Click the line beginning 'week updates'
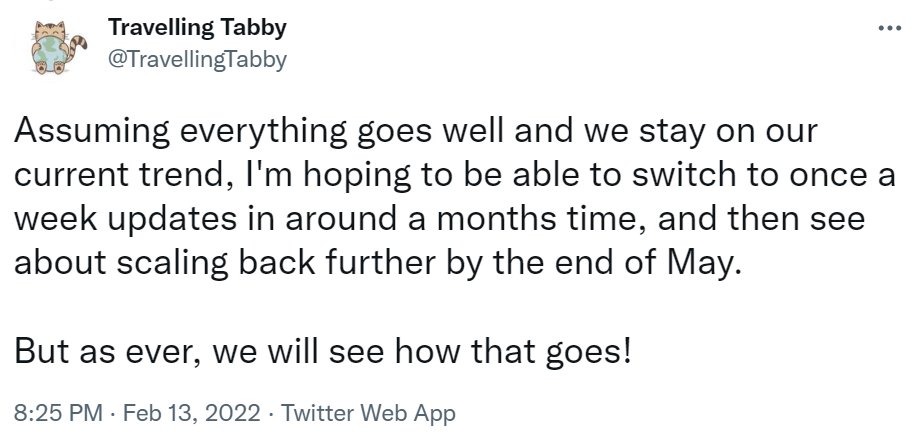 [x=439, y=220]
